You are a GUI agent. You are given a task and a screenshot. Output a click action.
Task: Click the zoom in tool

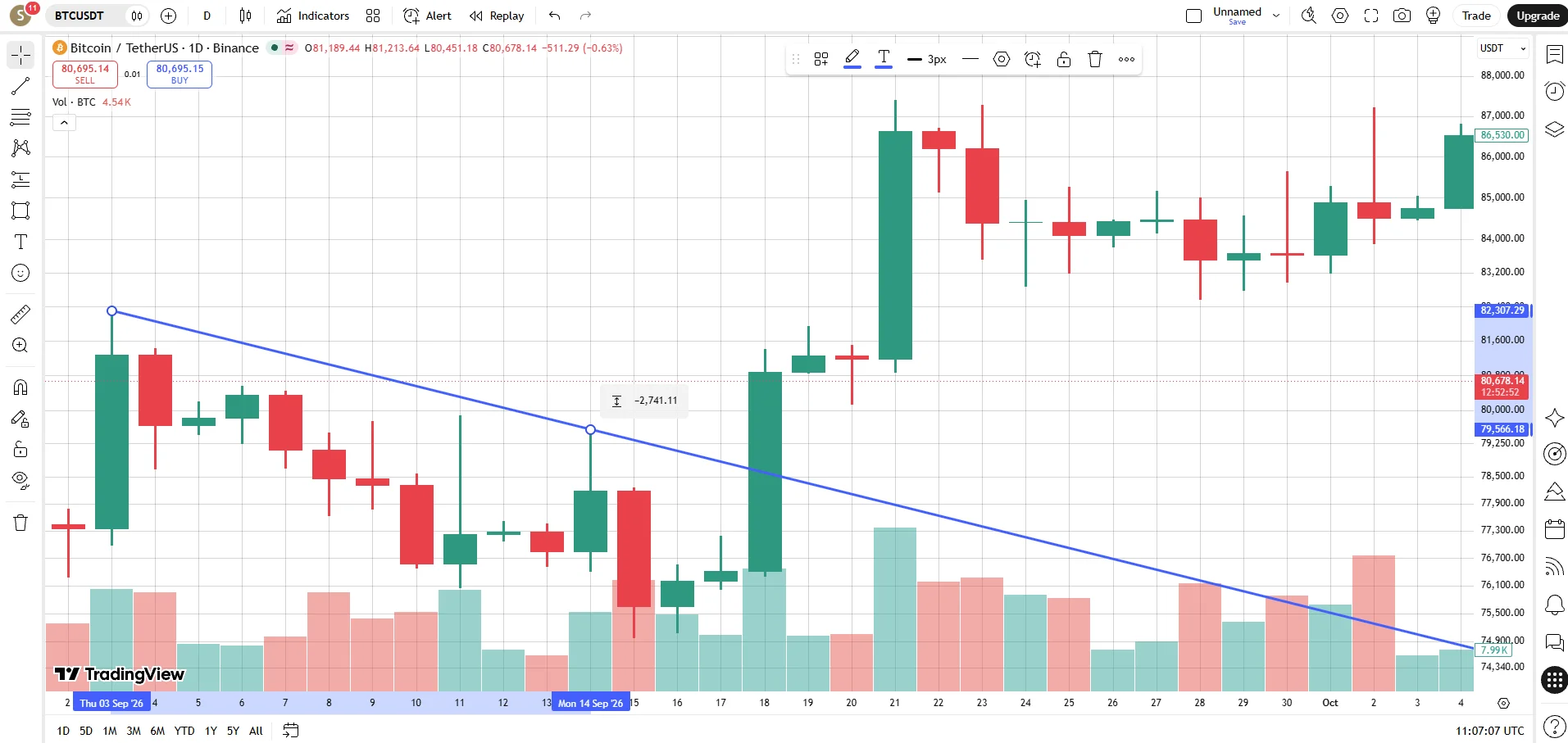tap(20, 345)
